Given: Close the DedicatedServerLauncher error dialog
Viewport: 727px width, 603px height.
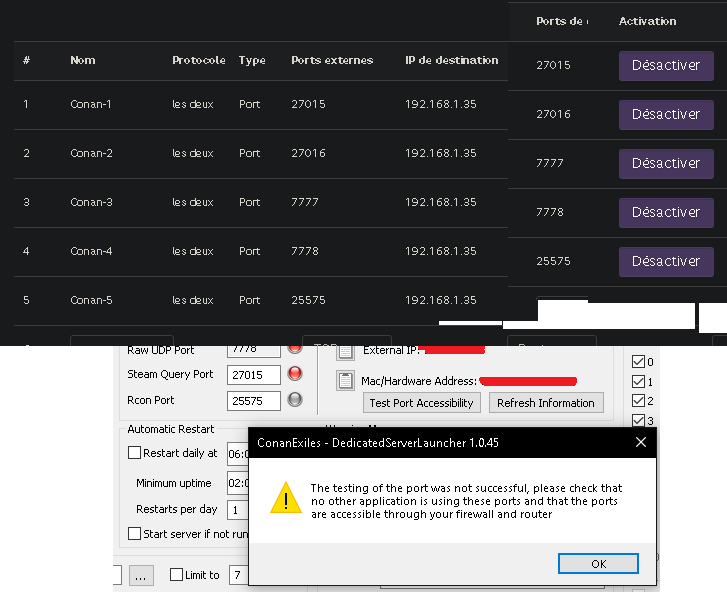Looking at the screenshot, I should click(x=641, y=442).
